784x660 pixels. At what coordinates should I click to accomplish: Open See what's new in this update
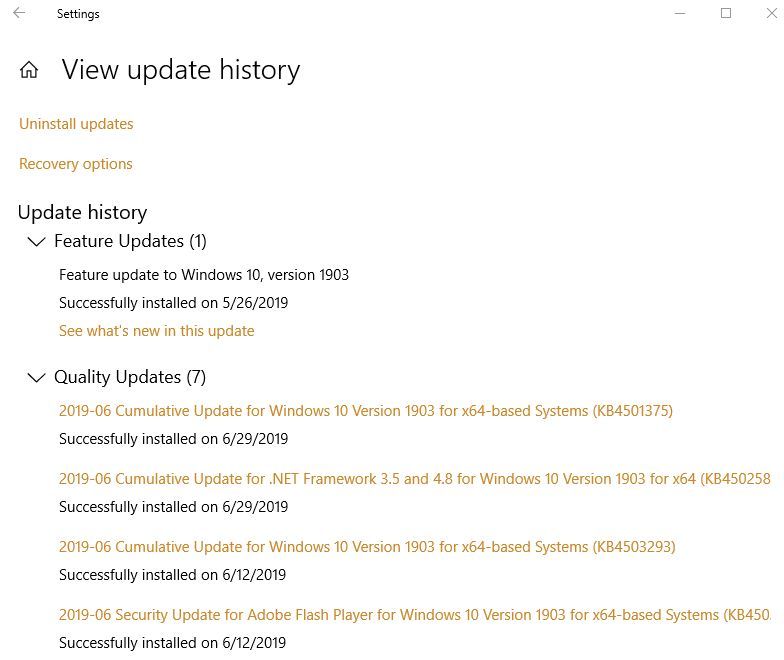tap(156, 331)
